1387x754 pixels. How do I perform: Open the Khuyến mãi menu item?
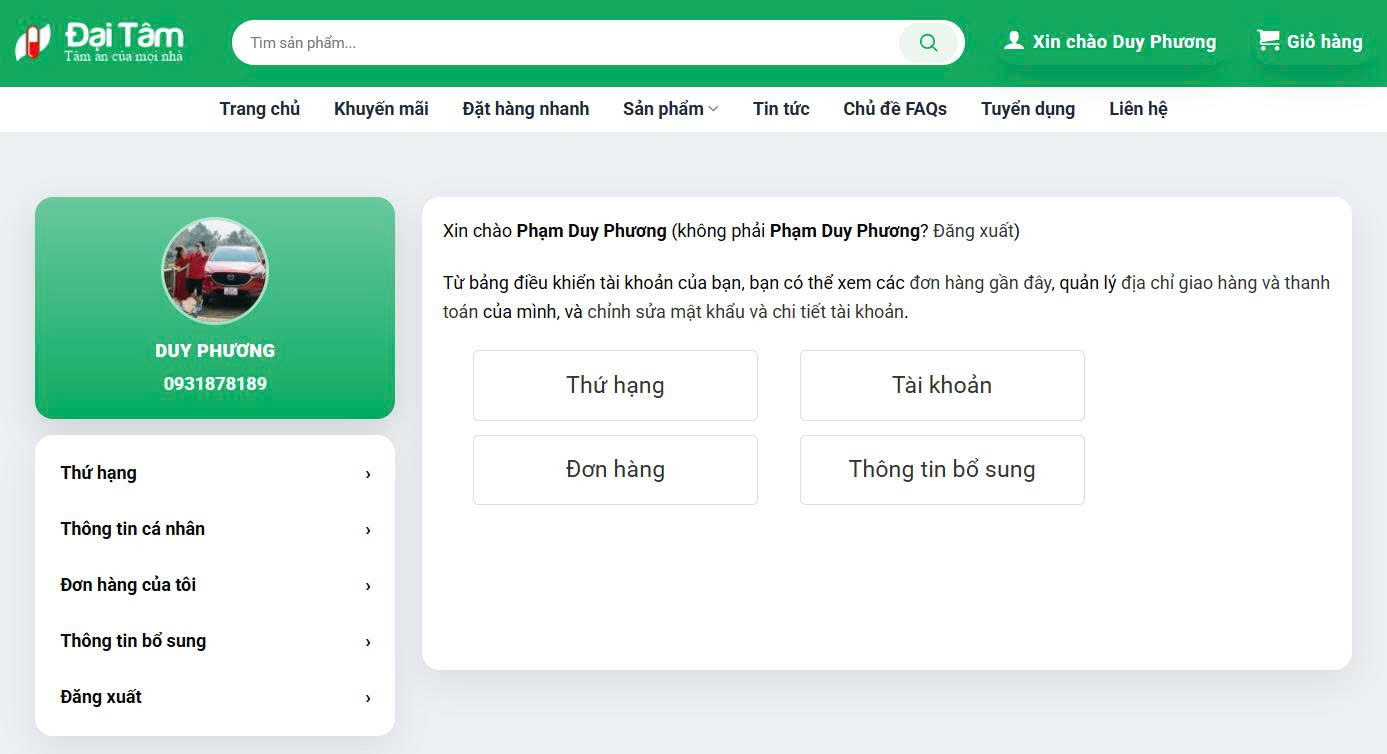click(x=381, y=109)
